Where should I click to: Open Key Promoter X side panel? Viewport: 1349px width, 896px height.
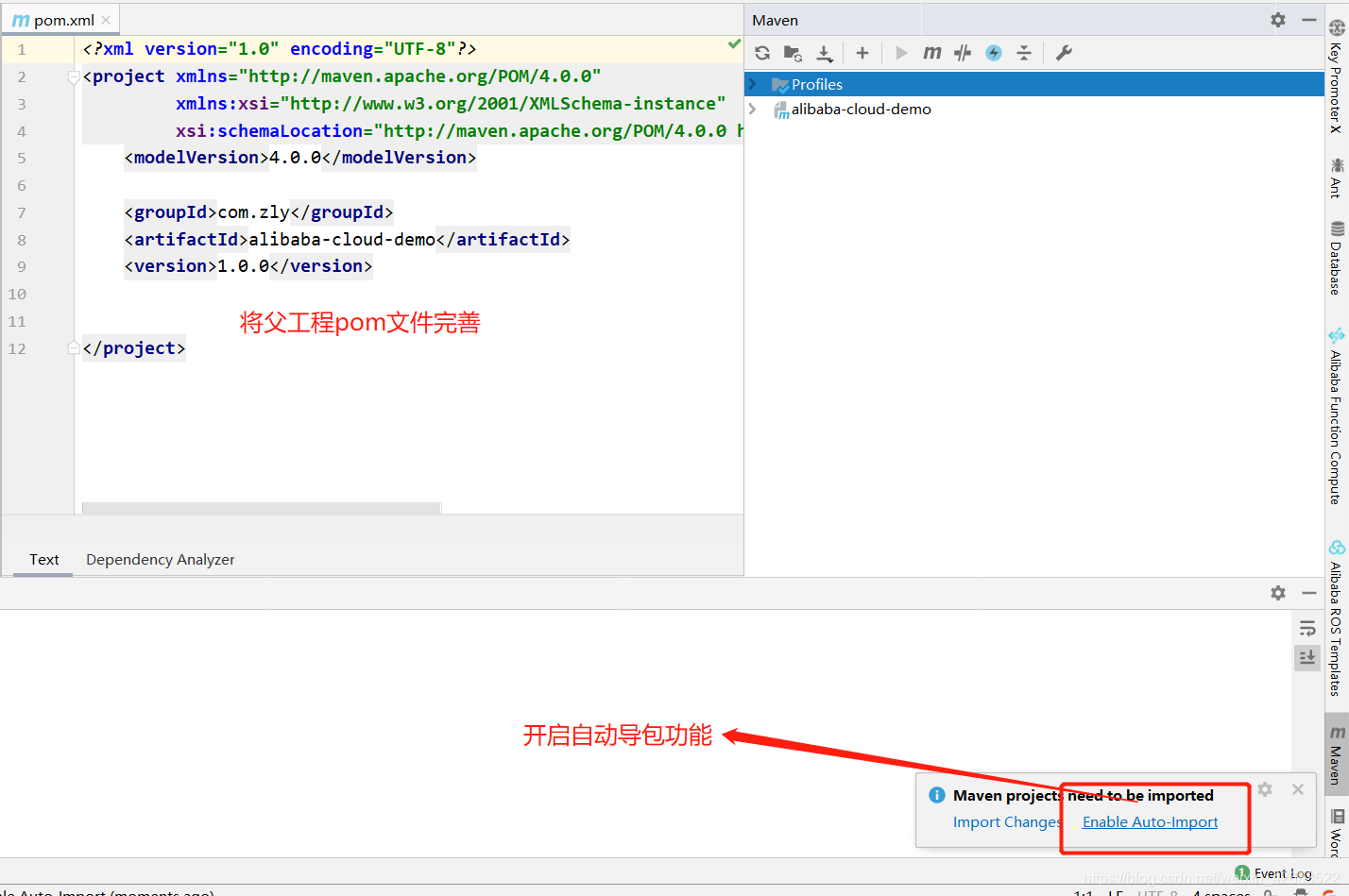pos(1336,76)
